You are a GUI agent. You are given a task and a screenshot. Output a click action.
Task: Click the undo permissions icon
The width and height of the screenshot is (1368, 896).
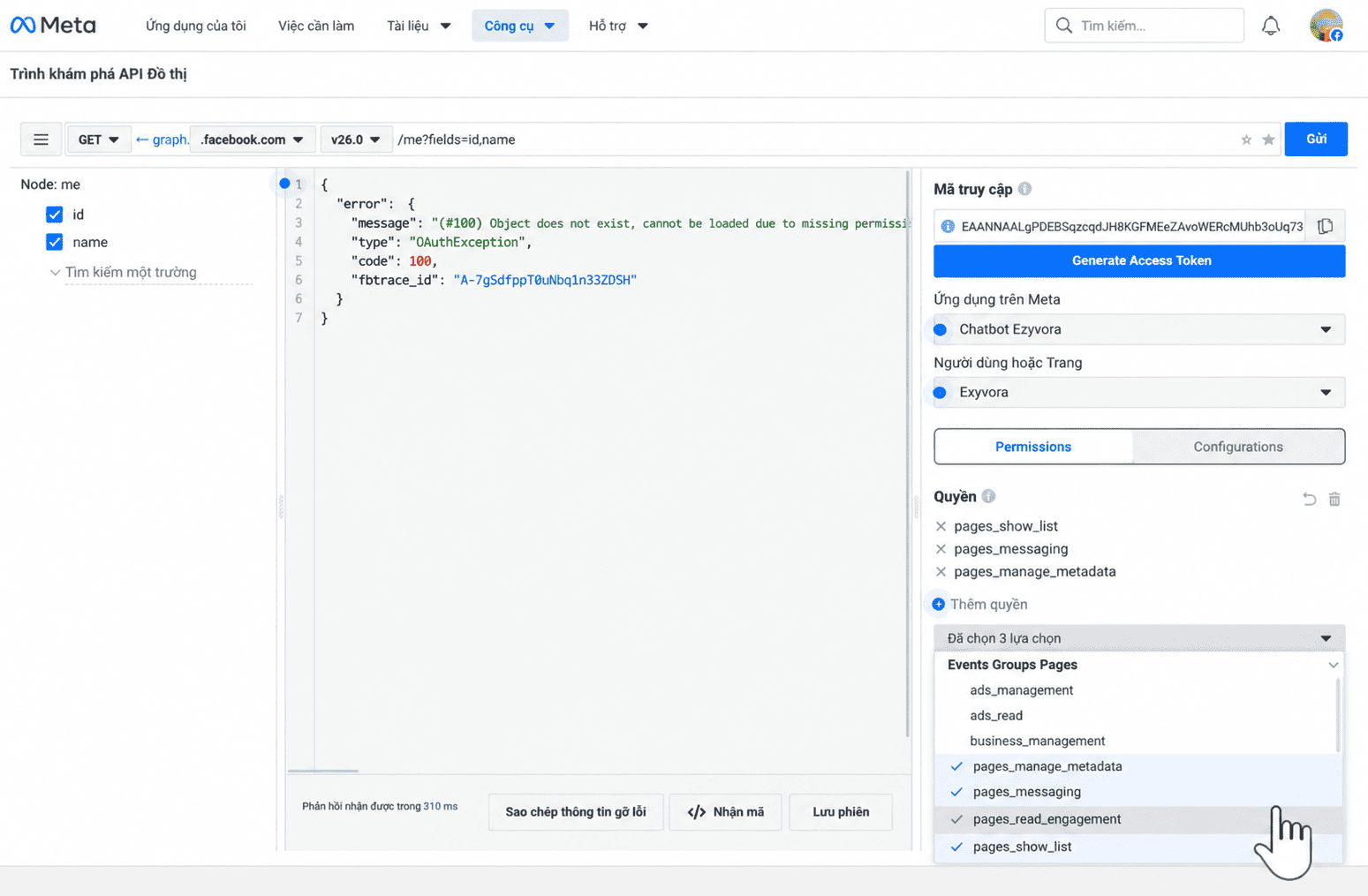click(1309, 499)
